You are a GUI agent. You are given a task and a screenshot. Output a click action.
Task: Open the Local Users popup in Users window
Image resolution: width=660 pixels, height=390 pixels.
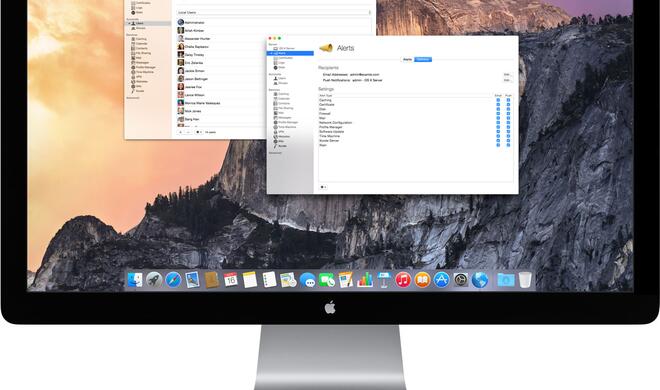(x=274, y=13)
